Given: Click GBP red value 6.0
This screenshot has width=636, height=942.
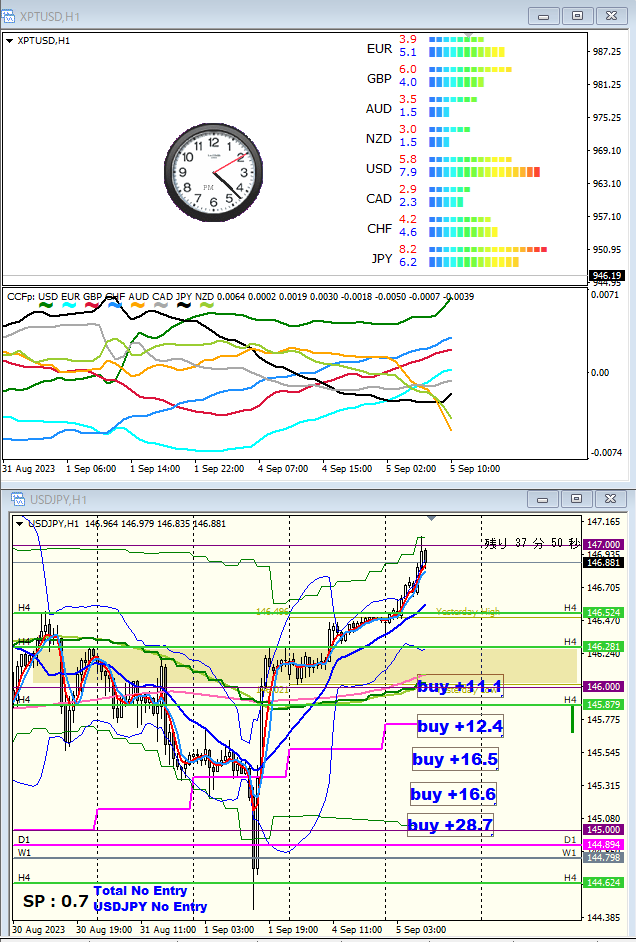Looking at the screenshot, I should pos(408,69).
